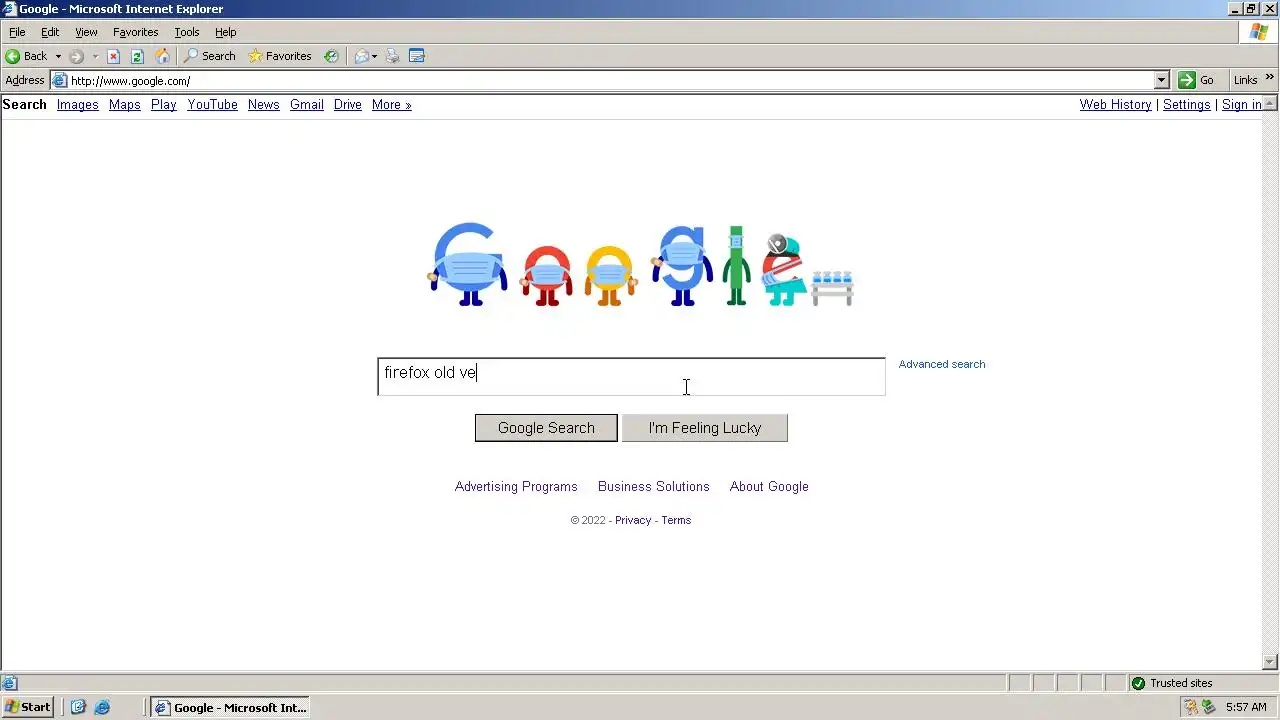Open the Tools menu
The width and height of the screenshot is (1280, 720).
(187, 32)
